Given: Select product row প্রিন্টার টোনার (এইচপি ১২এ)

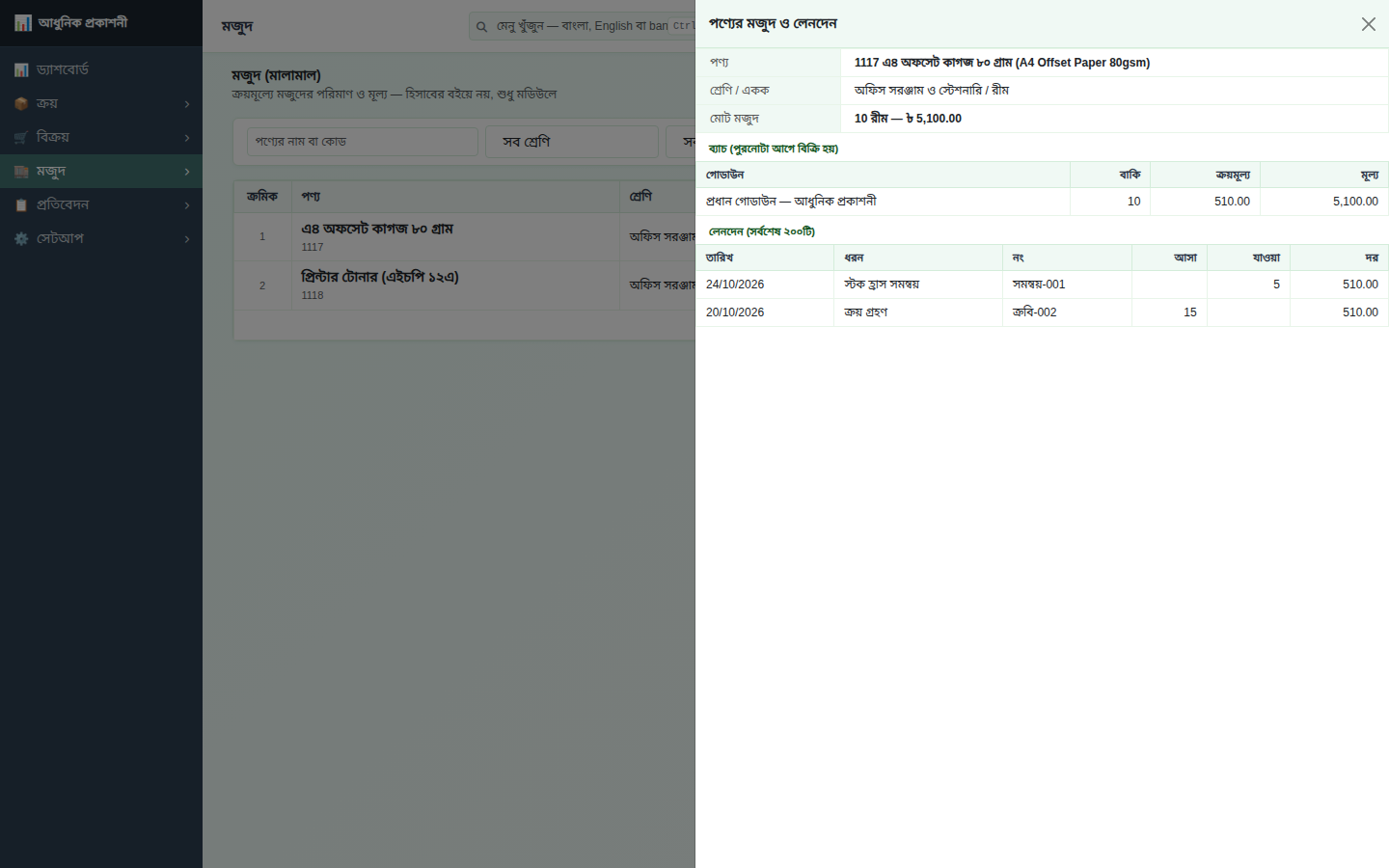Looking at the screenshot, I should coord(464,285).
